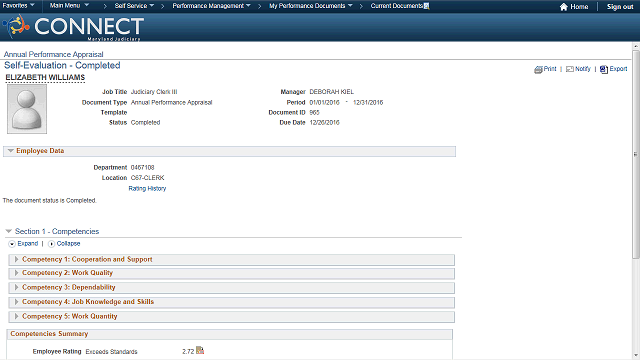
Task: Click the scrollbar down arrow
Action: pyautogui.click(x=636, y=356)
